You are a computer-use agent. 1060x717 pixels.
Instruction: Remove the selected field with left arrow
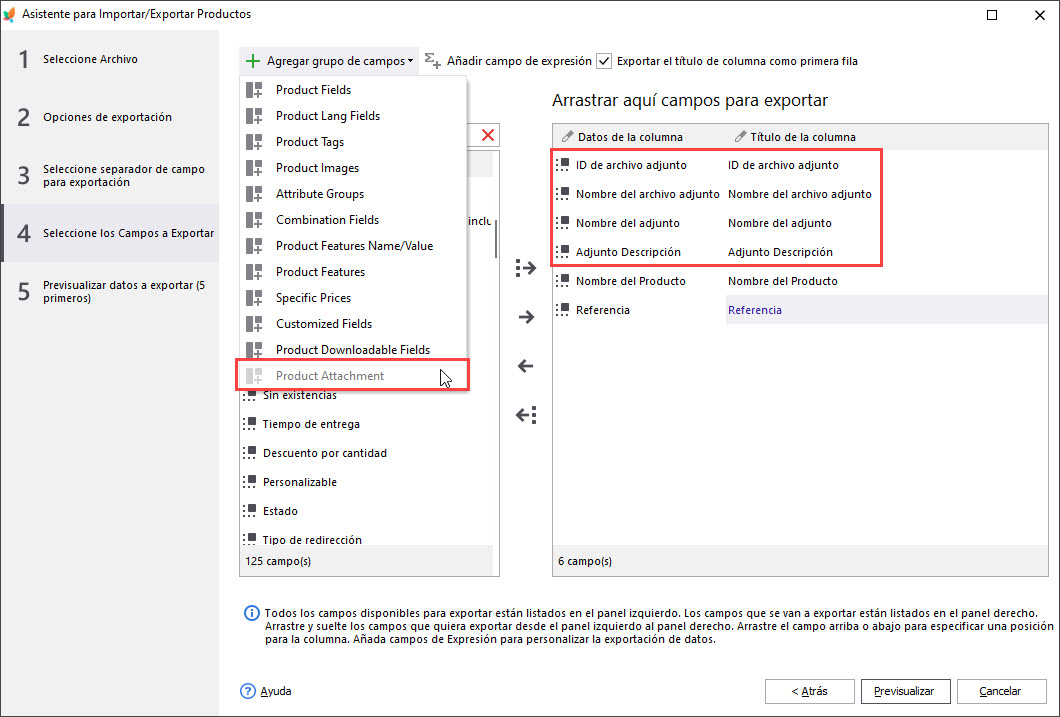526,366
